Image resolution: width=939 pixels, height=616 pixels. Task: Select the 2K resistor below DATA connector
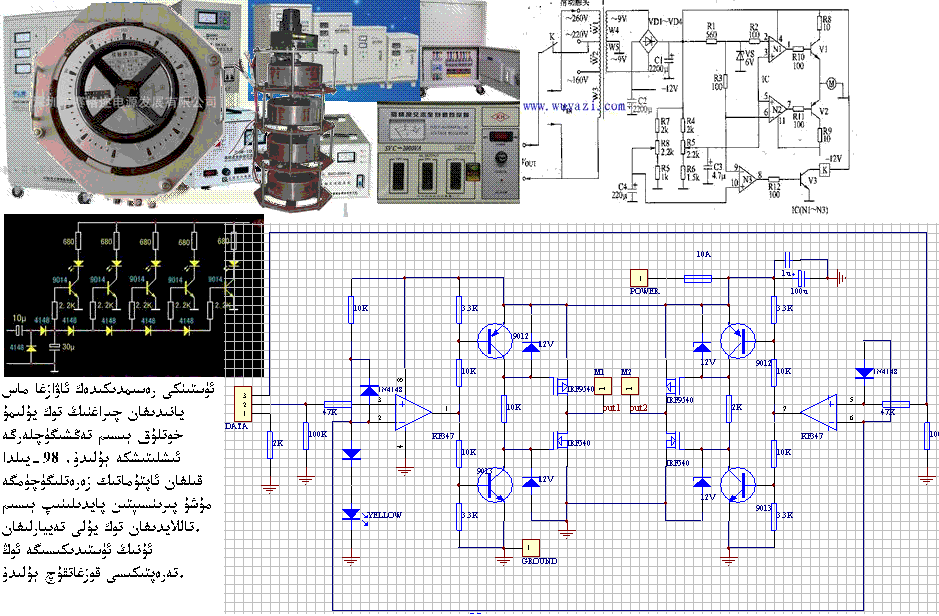[x=270, y=445]
